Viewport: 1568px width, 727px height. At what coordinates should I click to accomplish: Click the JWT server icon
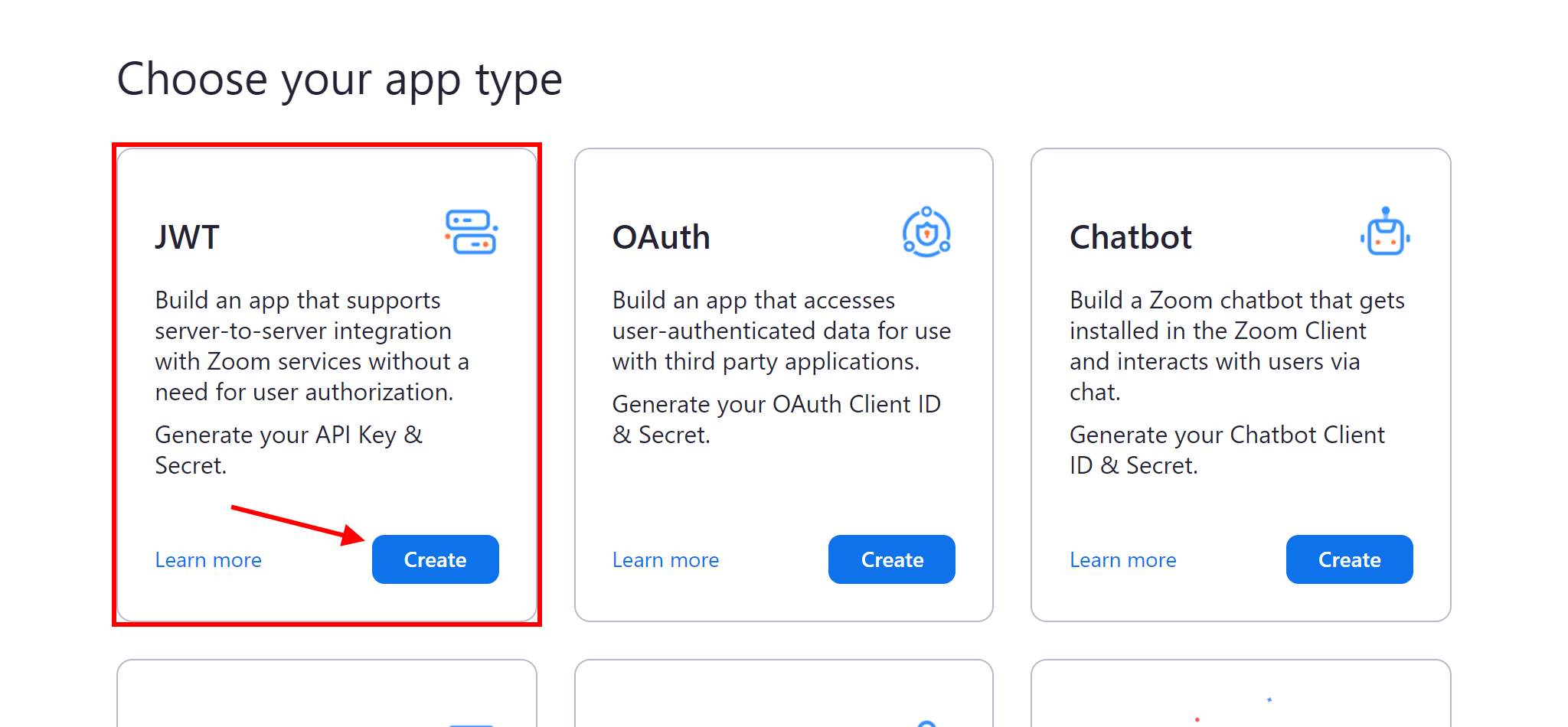(472, 232)
